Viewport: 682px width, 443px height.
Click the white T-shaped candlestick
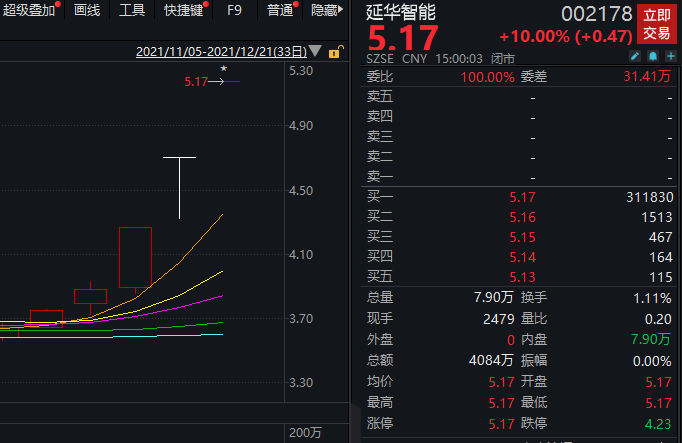(x=179, y=187)
